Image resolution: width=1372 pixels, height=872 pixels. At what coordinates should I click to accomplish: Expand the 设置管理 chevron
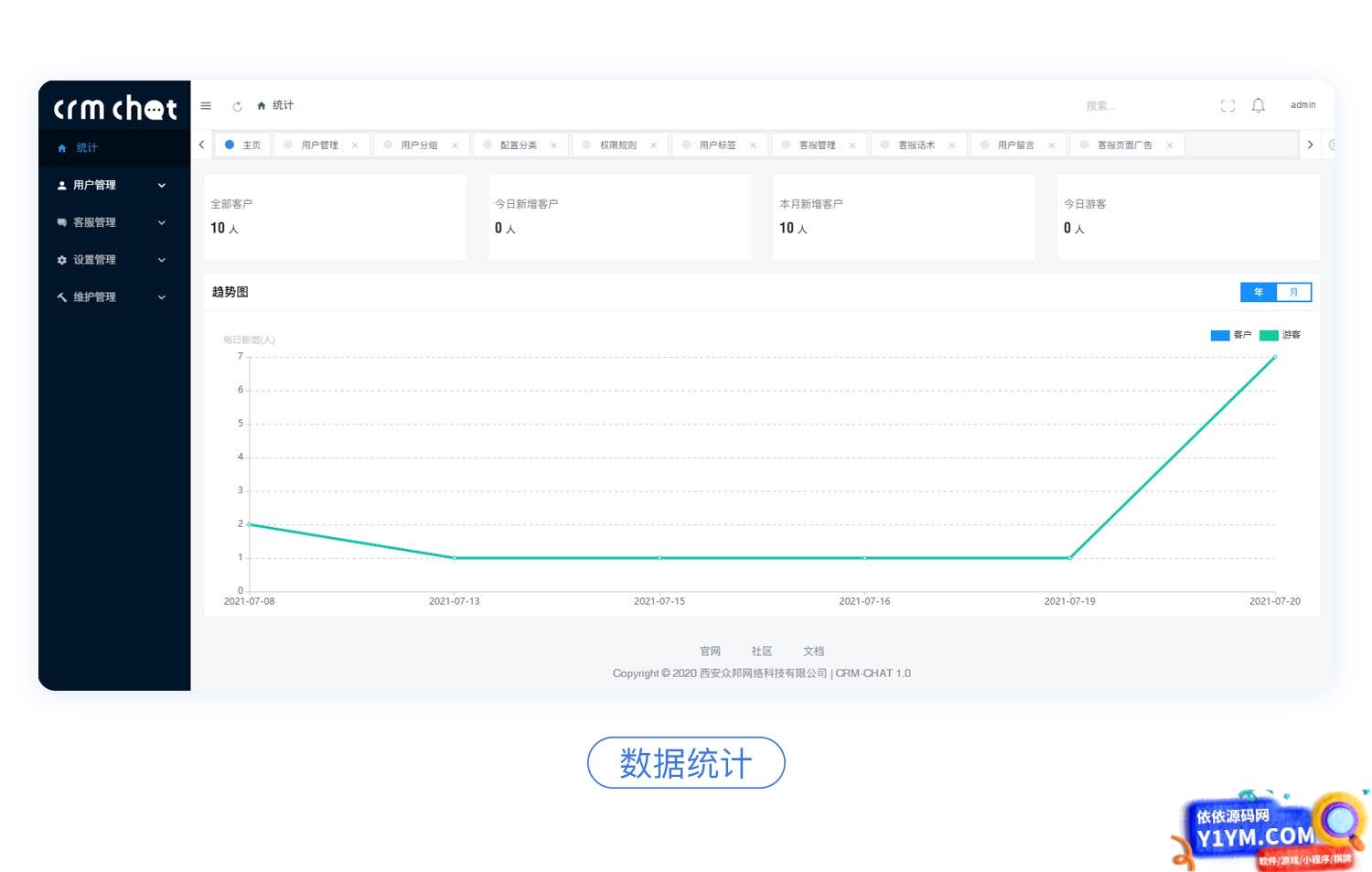click(162, 260)
